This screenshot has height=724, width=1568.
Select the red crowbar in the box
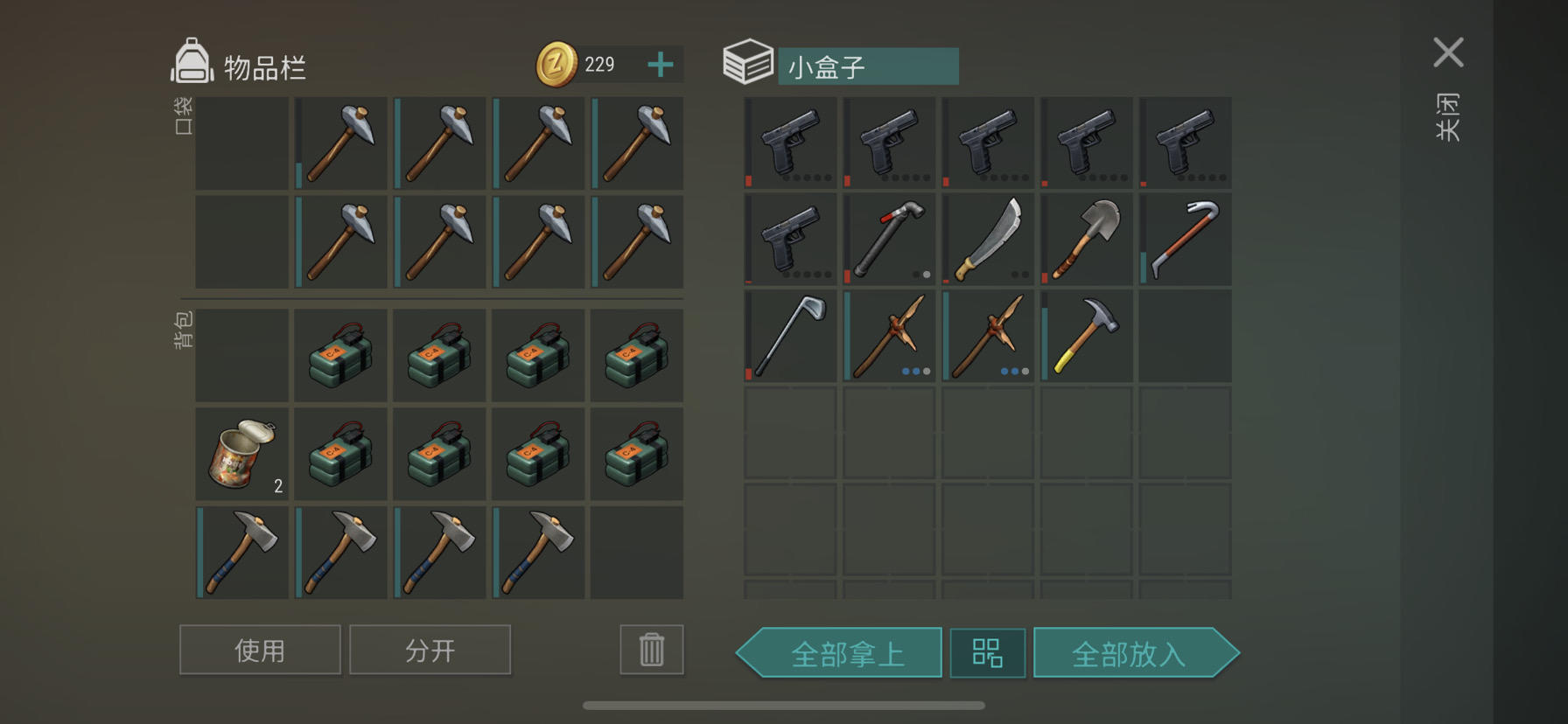coord(1186,239)
